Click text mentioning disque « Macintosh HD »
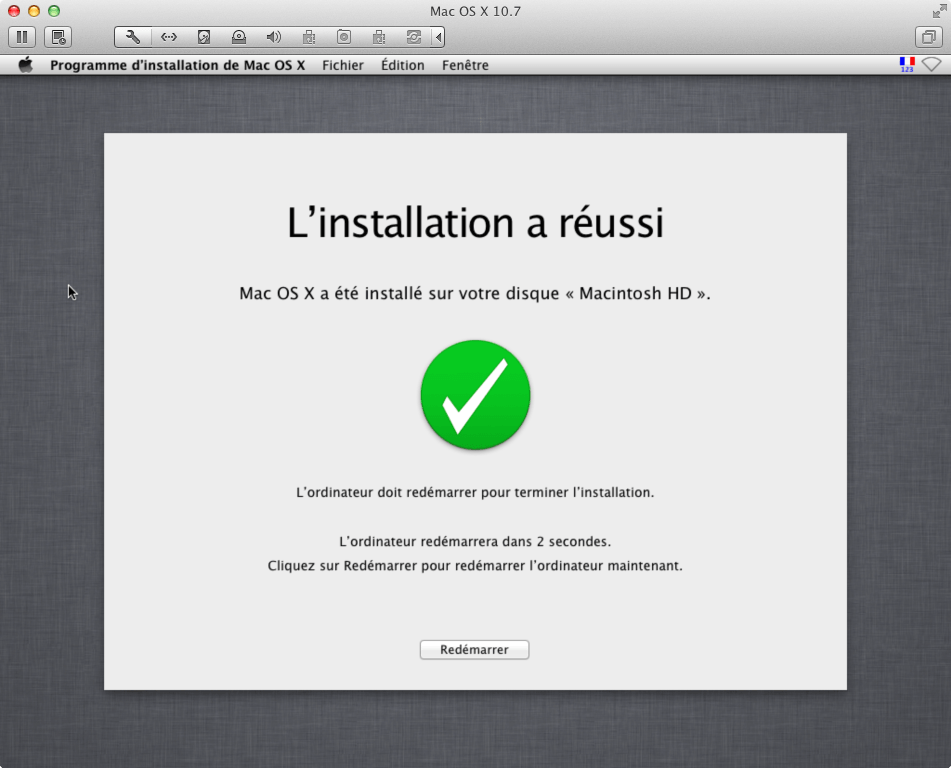Screen dimensions: 951x768 click(475, 294)
